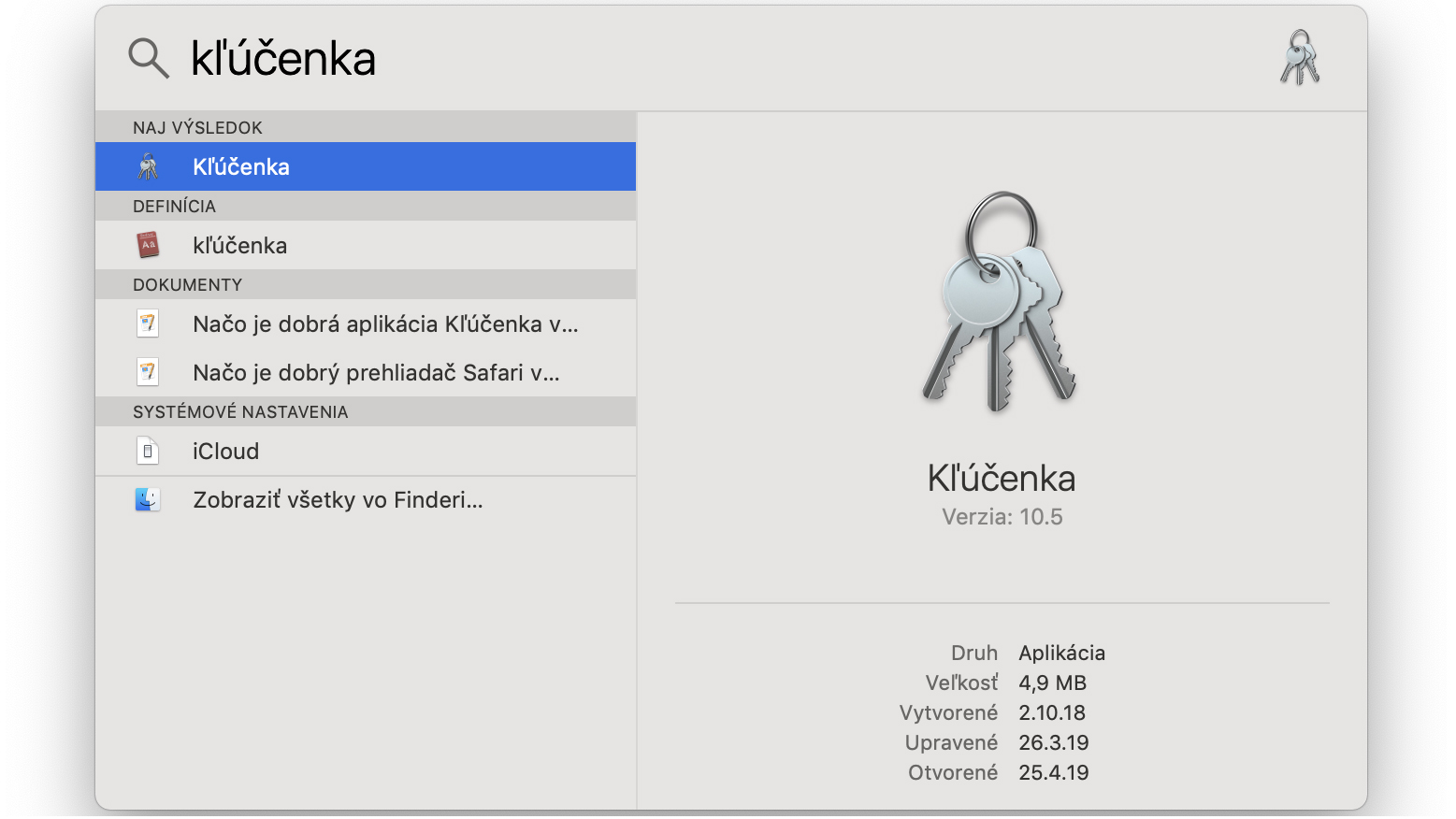This screenshot has width=1456, height=819.
Task: Click the Pages document icon for the Safari article
Action: (148, 372)
